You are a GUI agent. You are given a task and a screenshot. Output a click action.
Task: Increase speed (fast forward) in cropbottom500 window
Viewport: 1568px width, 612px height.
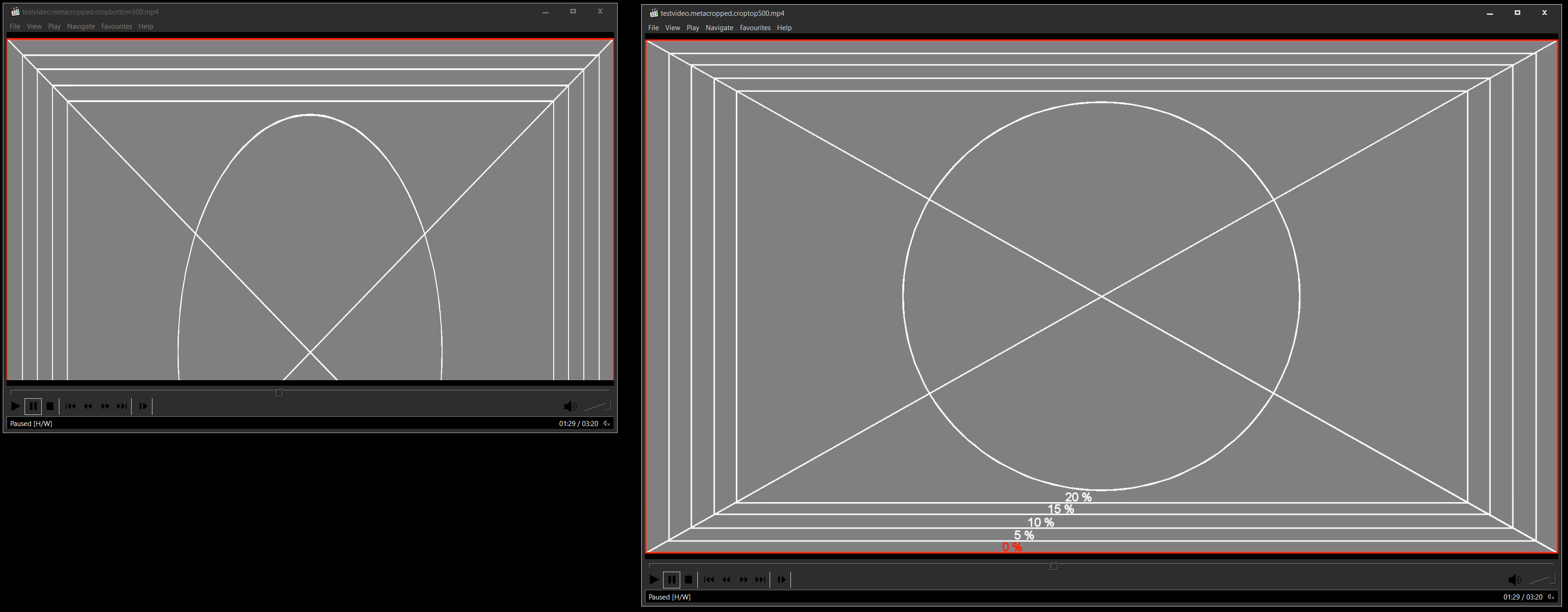pyautogui.click(x=105, y=406)
